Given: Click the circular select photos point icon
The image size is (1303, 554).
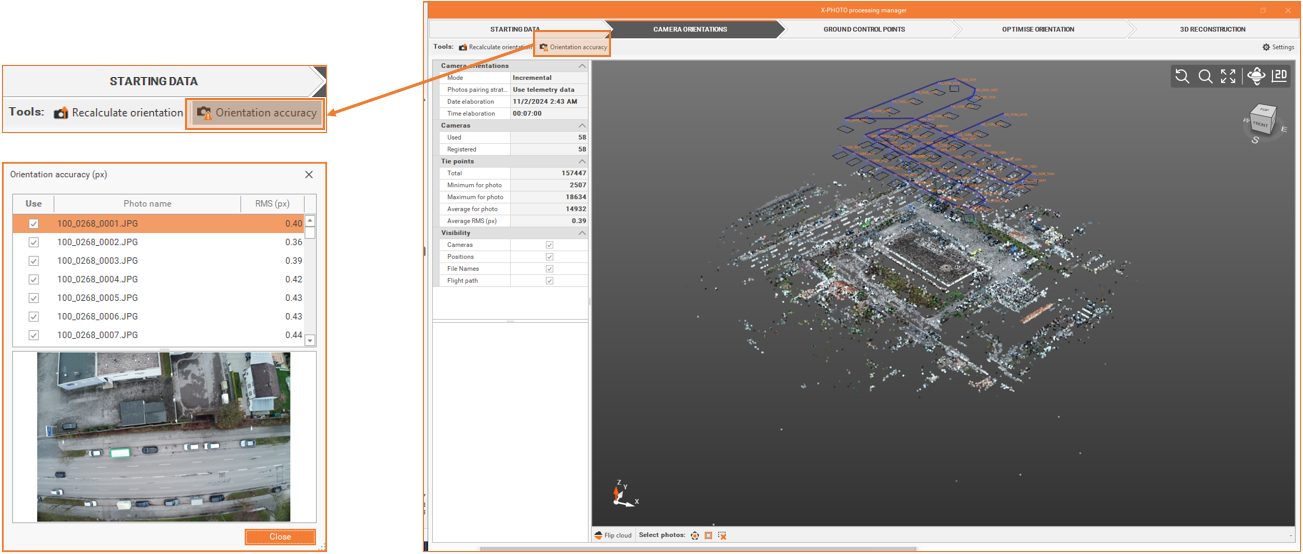Looking at the screenshot, I should tap(695, 536).
